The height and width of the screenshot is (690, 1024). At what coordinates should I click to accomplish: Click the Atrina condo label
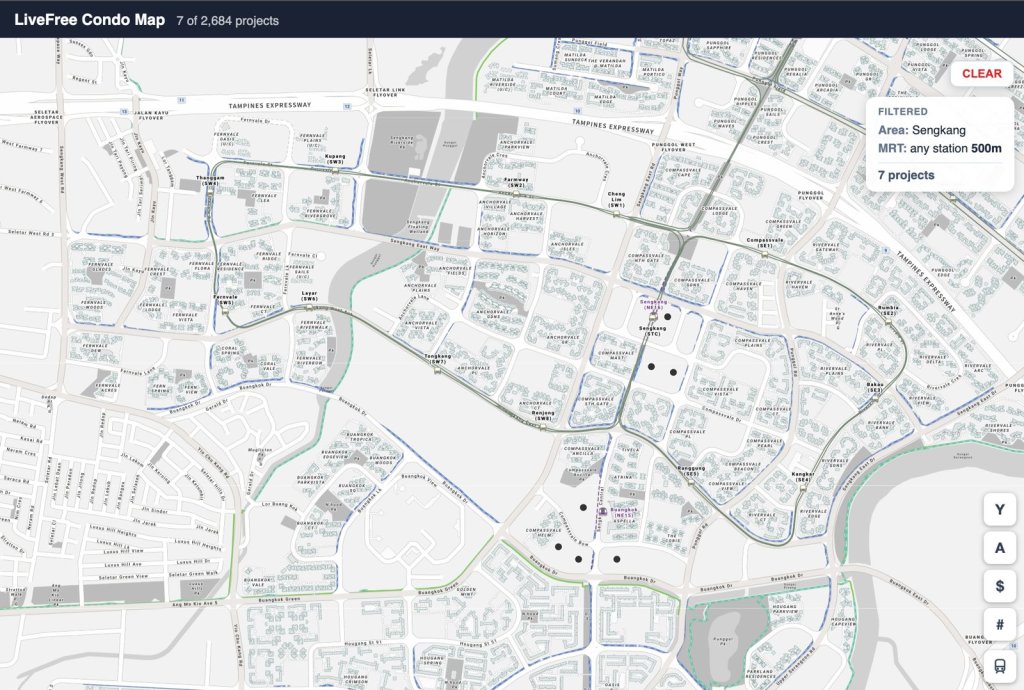pos(623,477)
